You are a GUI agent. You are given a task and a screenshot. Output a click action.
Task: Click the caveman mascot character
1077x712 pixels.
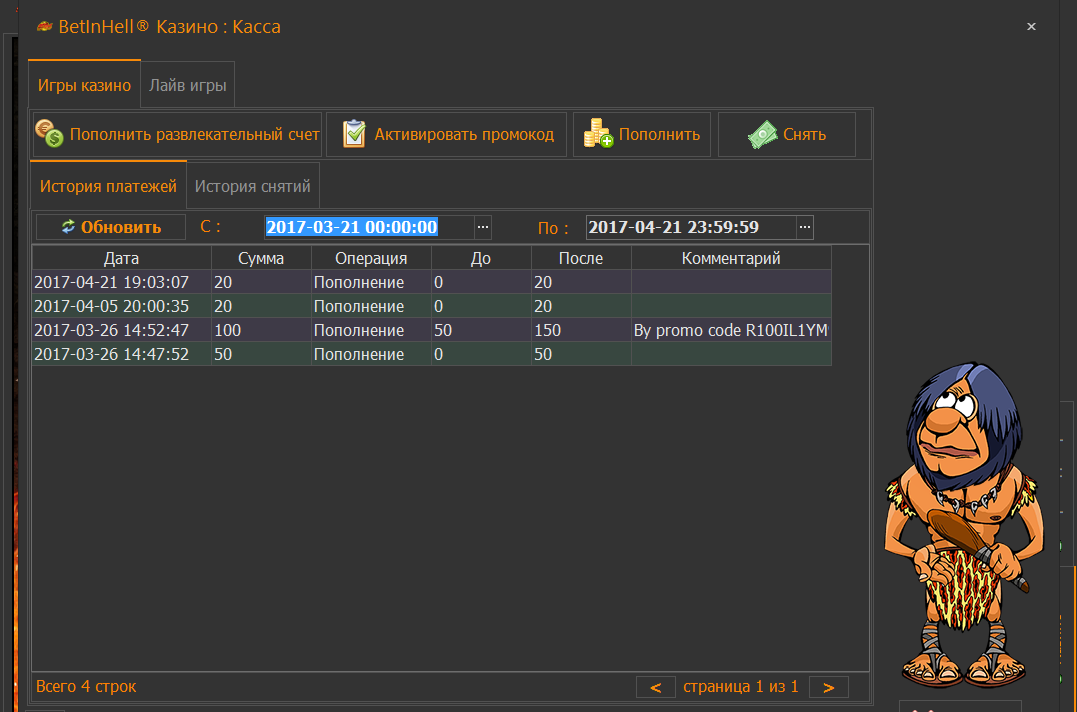tap(961, 520)
